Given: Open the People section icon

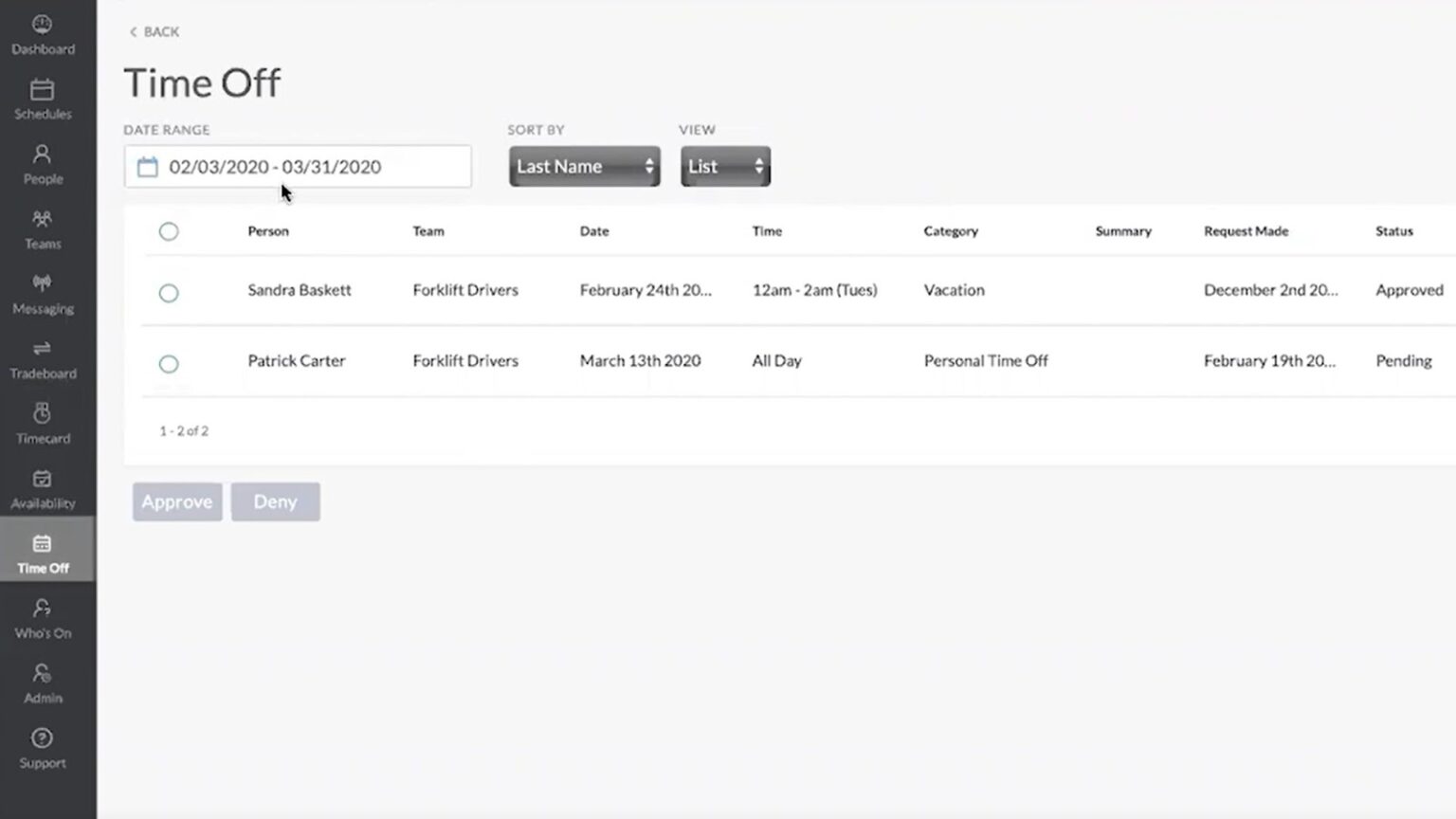Looking at the screenshot, I should (x=42, y=155).
